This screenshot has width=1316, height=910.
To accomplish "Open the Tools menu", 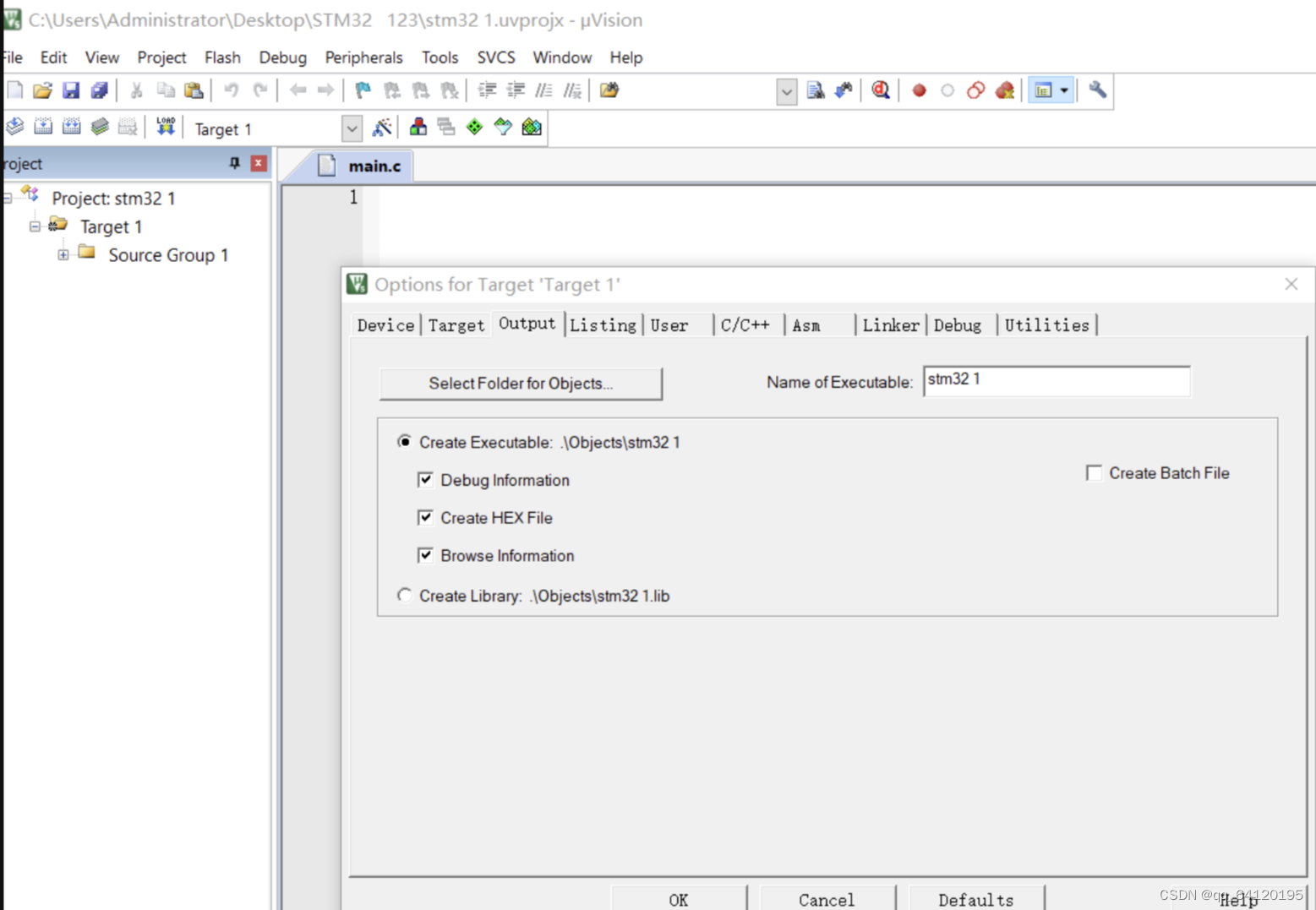I will [x=440, y=57].
